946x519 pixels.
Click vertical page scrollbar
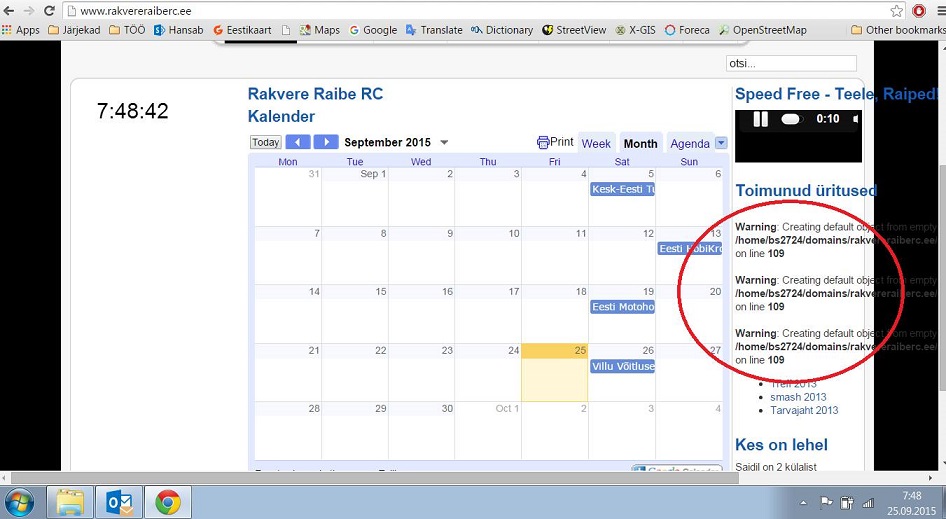[x=942, y=278]
